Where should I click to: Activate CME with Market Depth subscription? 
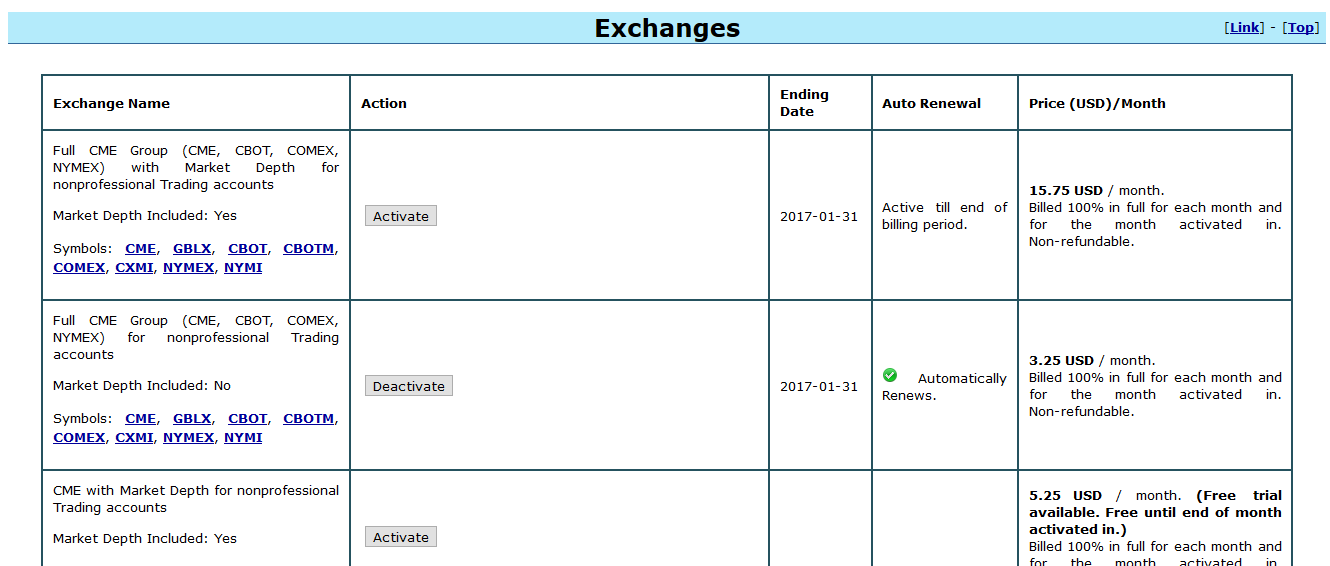click(x=401, y=537)
